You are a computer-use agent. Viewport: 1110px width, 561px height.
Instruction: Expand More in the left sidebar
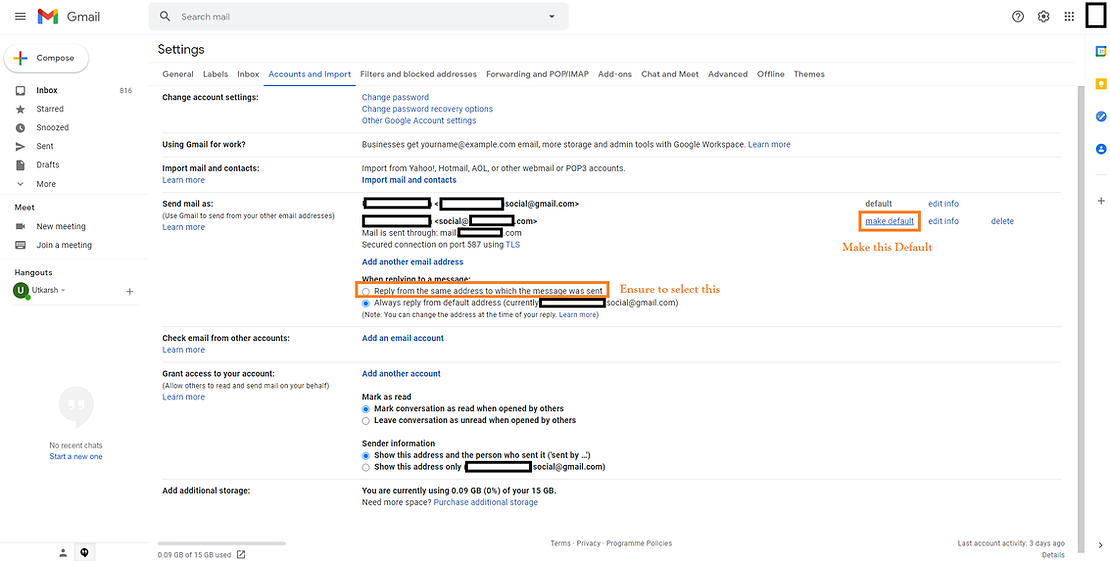click(45, 184)
